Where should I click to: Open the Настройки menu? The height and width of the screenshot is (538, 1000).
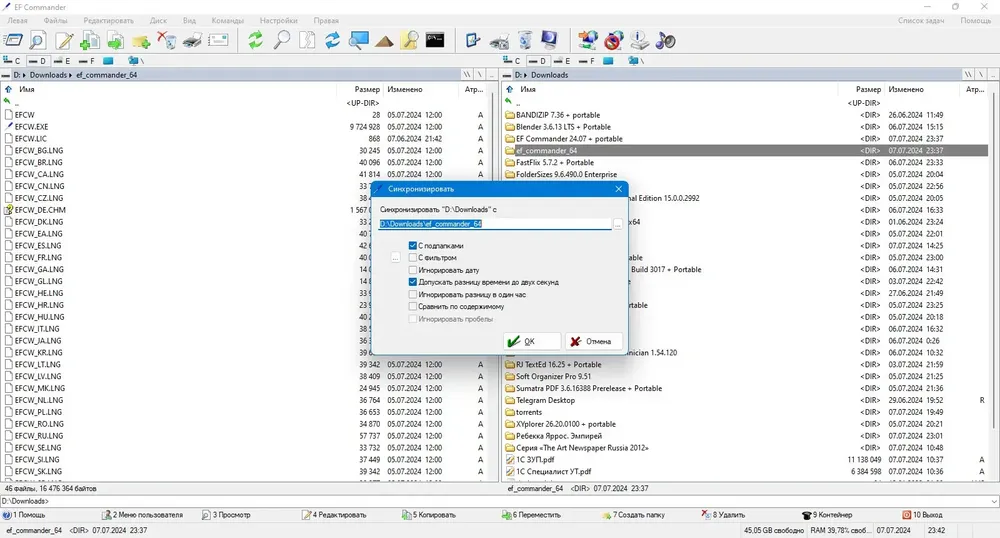pos(279,20)
